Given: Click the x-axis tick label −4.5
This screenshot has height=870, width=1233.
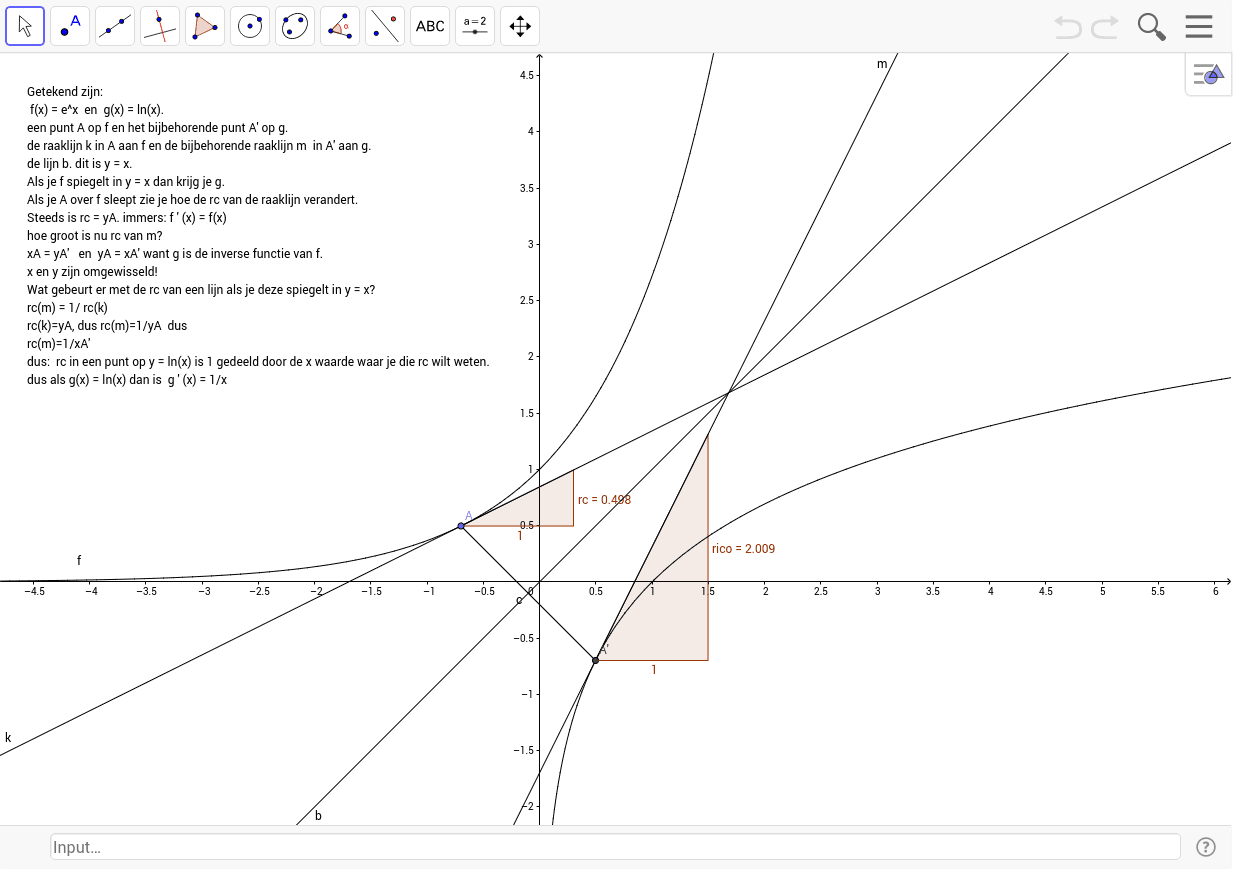Looking at the screenshot, I should click(34, 592).
